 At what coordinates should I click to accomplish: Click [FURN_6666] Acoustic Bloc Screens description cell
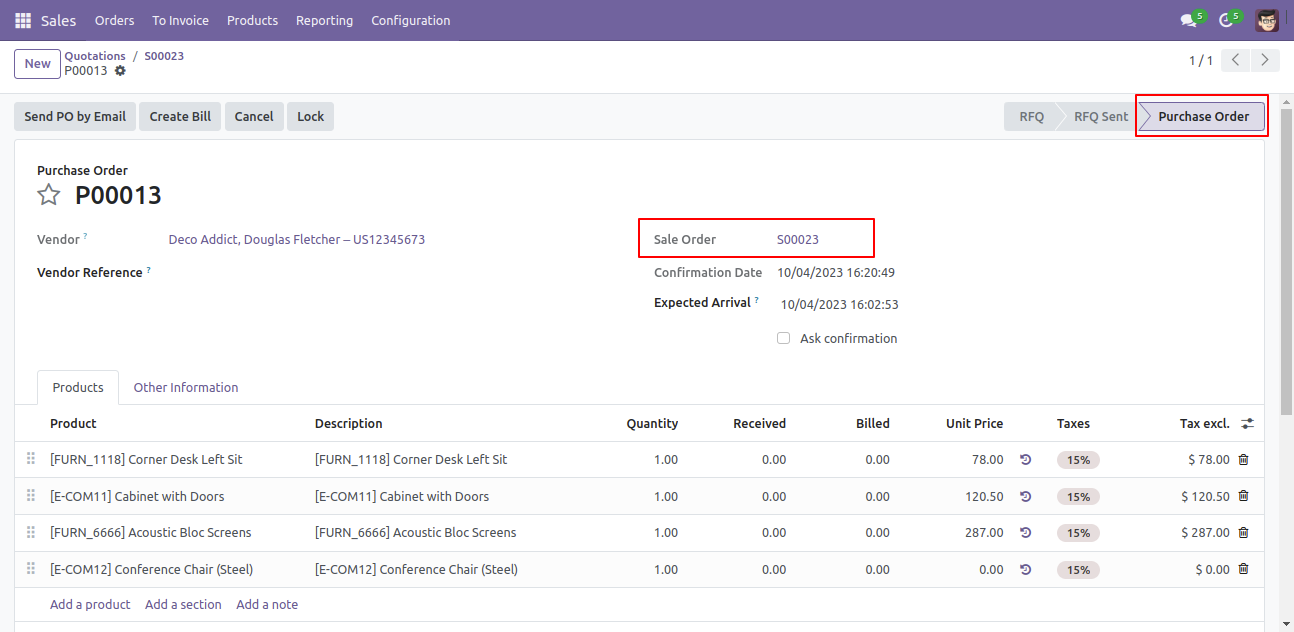pyautogui.click(x=415, y=533)
